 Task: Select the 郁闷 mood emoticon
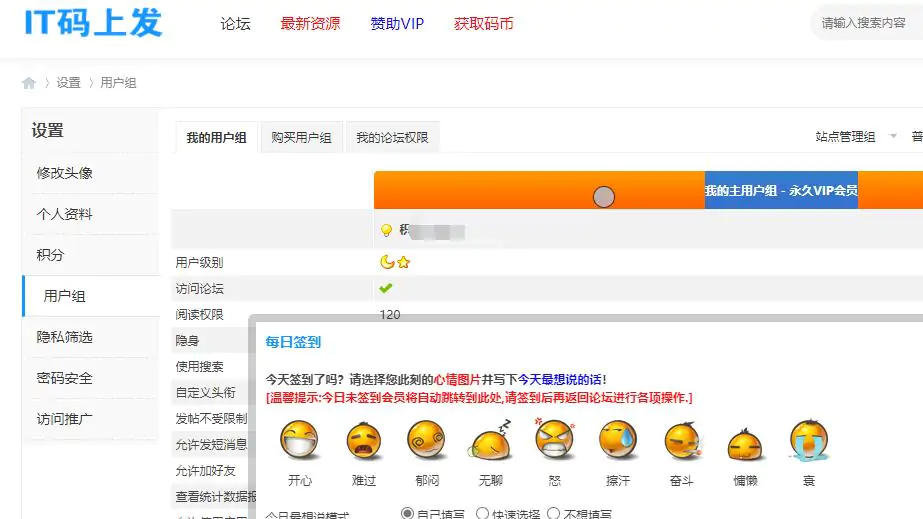[427, 440]
